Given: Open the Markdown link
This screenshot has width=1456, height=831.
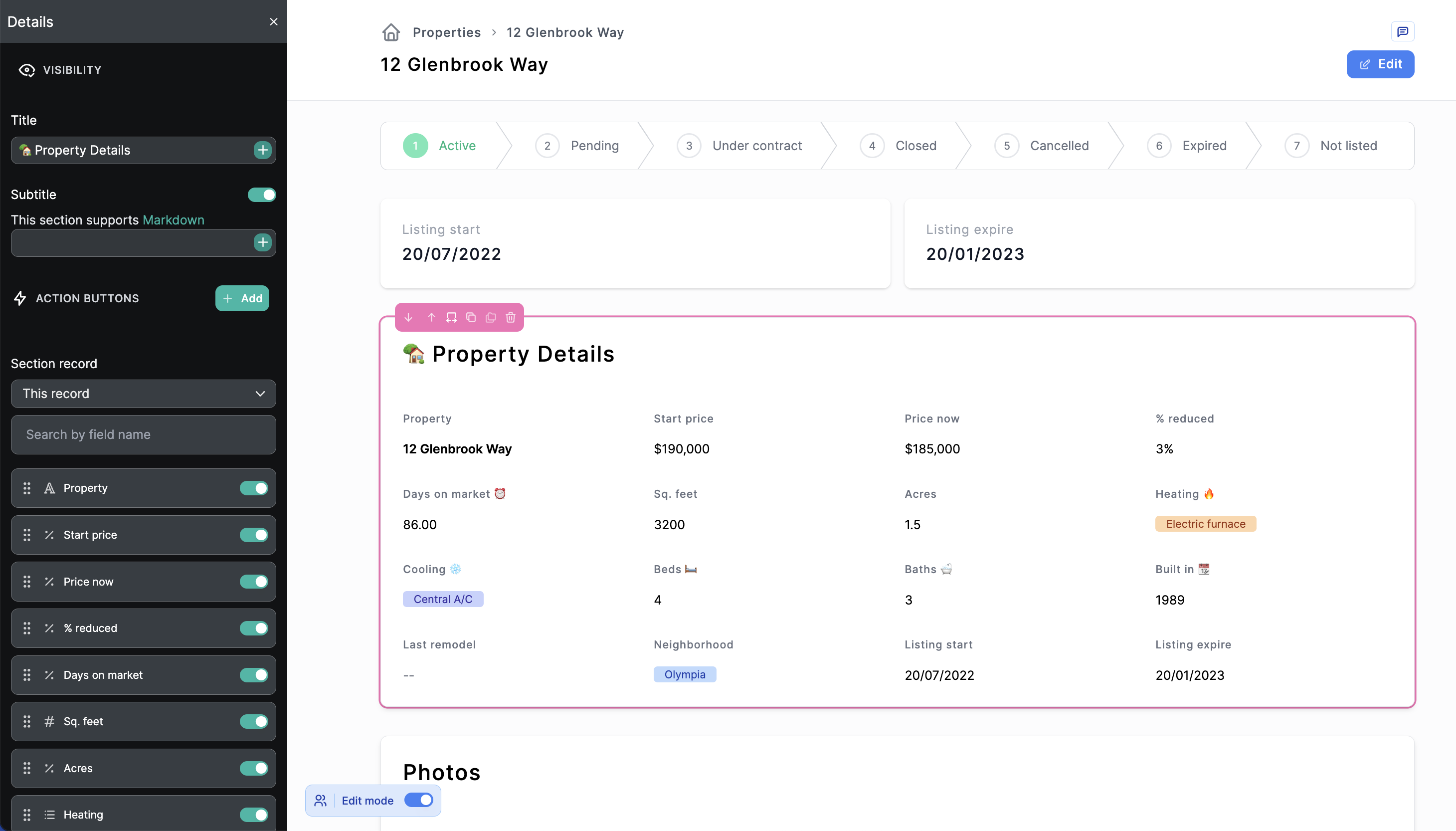Looking at the screenshot, I should click(174, 220).
